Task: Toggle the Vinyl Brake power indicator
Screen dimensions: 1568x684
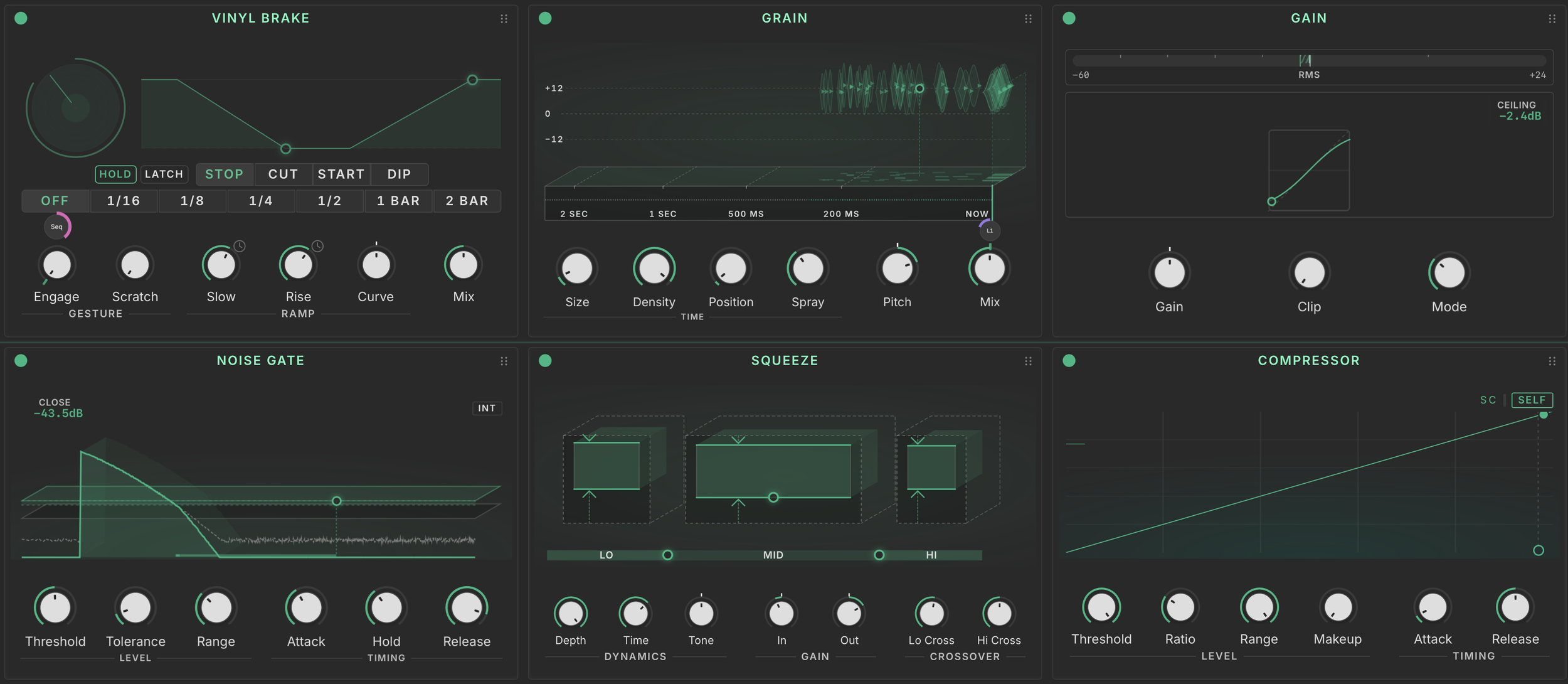Action: [x=21, y=18]
